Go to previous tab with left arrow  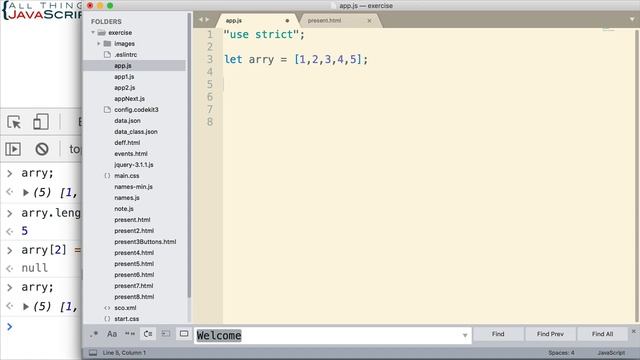click(x=201, y=20)
